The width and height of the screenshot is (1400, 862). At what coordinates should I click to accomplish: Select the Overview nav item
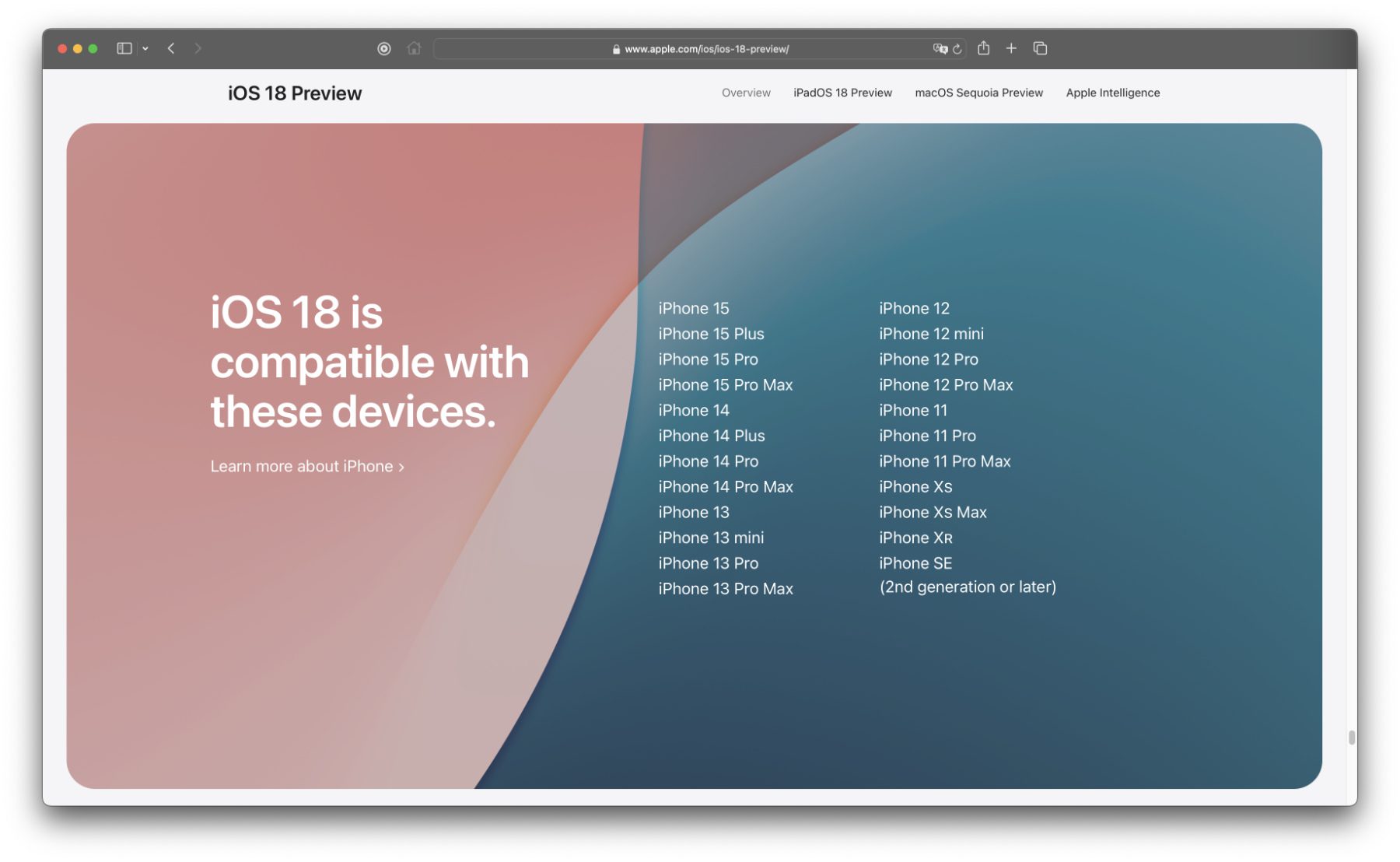tap(745, 93)
